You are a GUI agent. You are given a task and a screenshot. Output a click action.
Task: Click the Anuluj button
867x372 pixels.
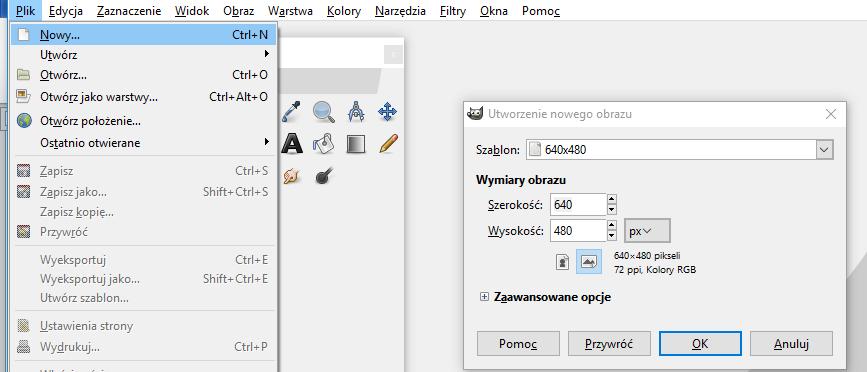pos(791,344)
